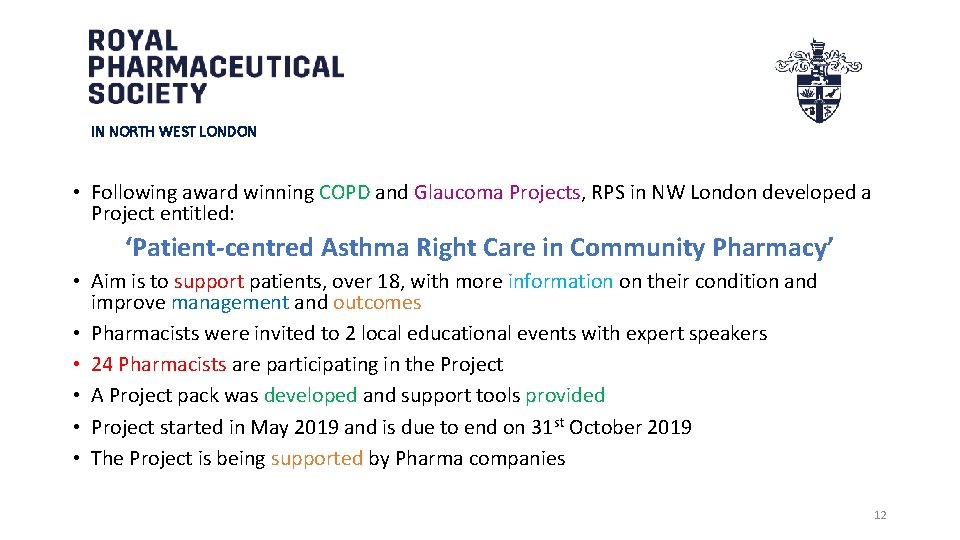Click the green word 'provided'
960x540 pixels.
click(x=565, y=395)
